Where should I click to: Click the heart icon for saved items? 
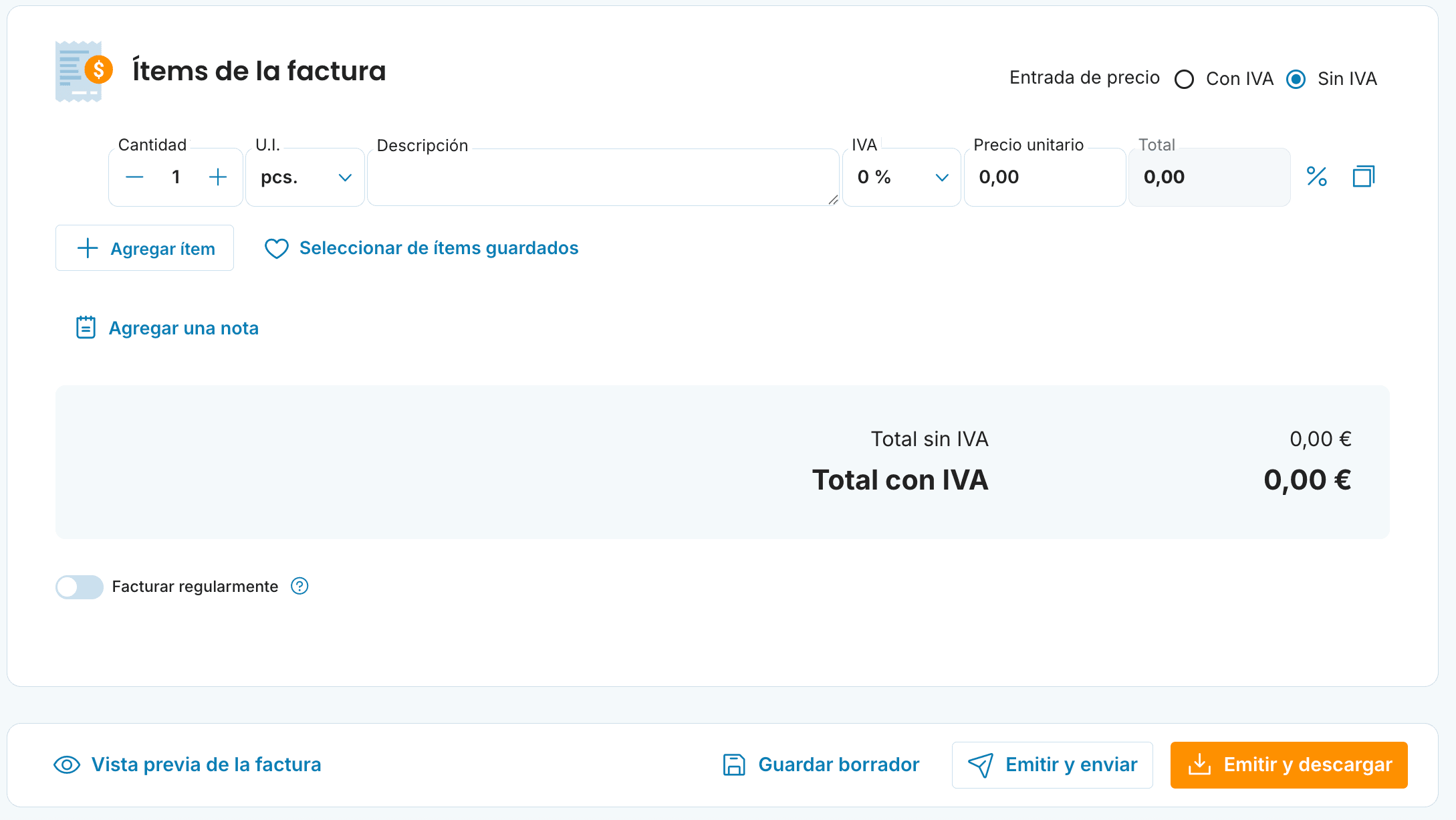pyautogui.click(x=276, y=249)
